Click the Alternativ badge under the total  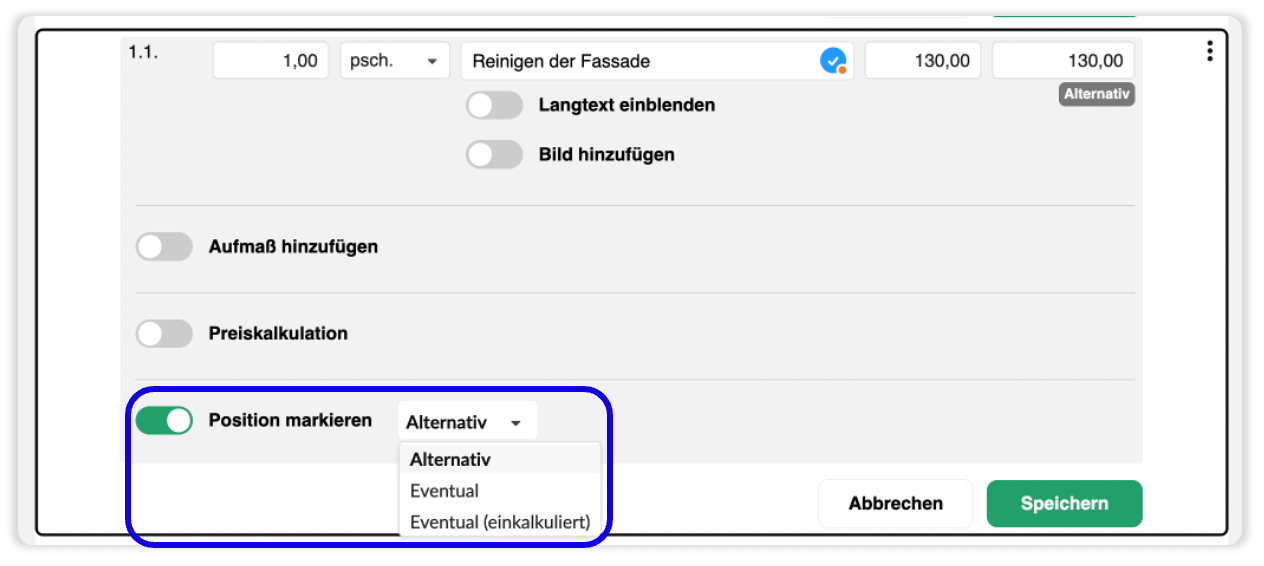click(1097, 94)
